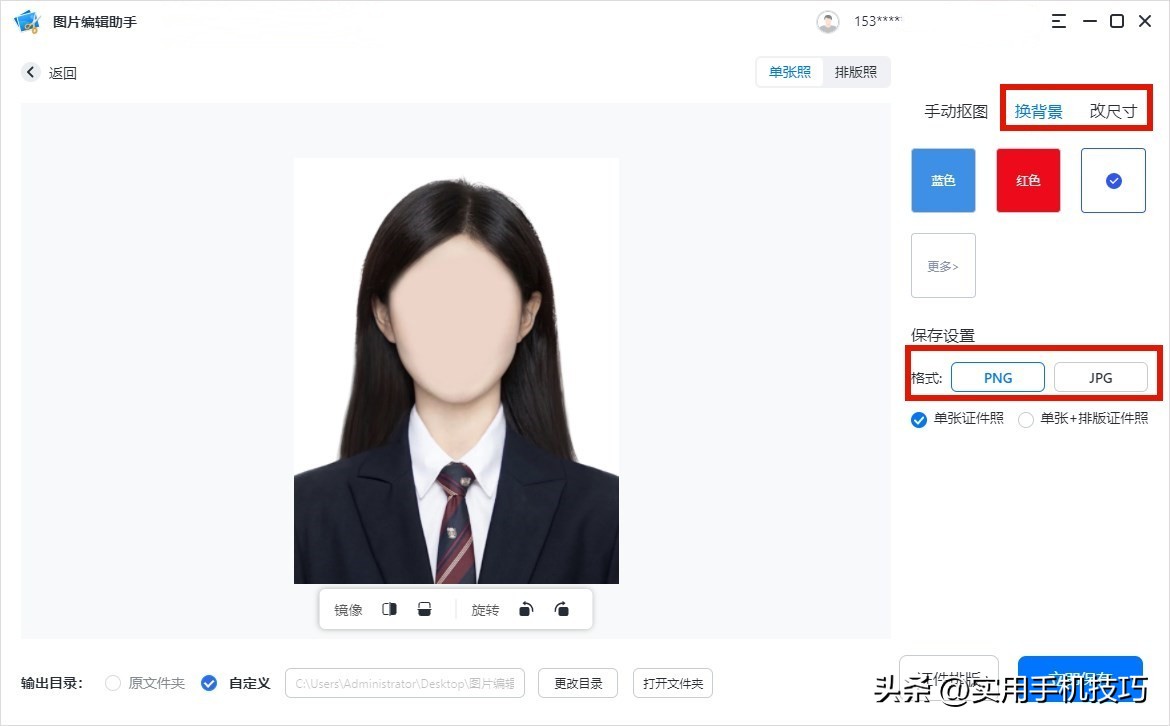Screen dimensions: 1170x726
Task: Expand 更多> for additional background colors
Action: pos(942,265)
